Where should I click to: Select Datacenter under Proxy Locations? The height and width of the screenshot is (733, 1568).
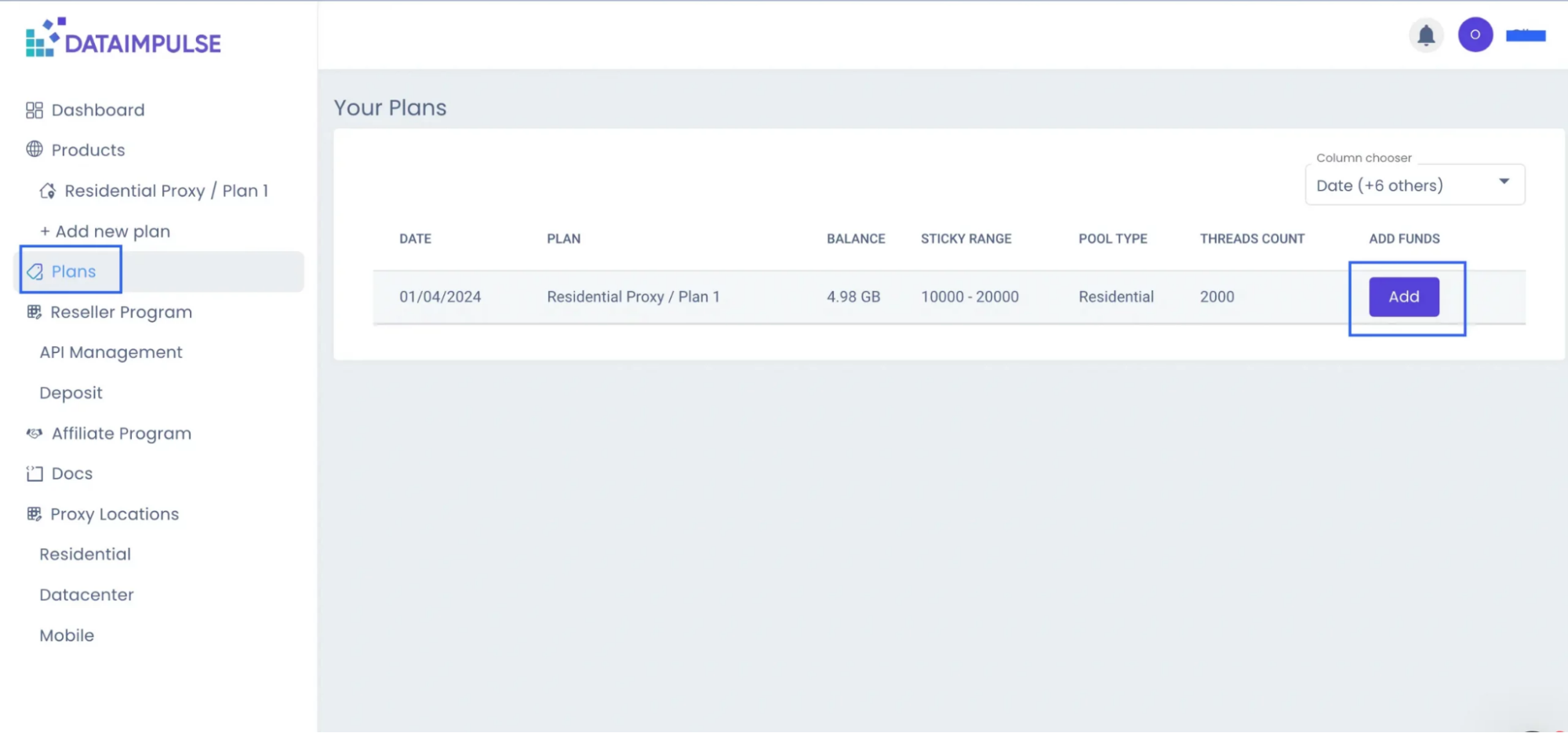point(86,595)
